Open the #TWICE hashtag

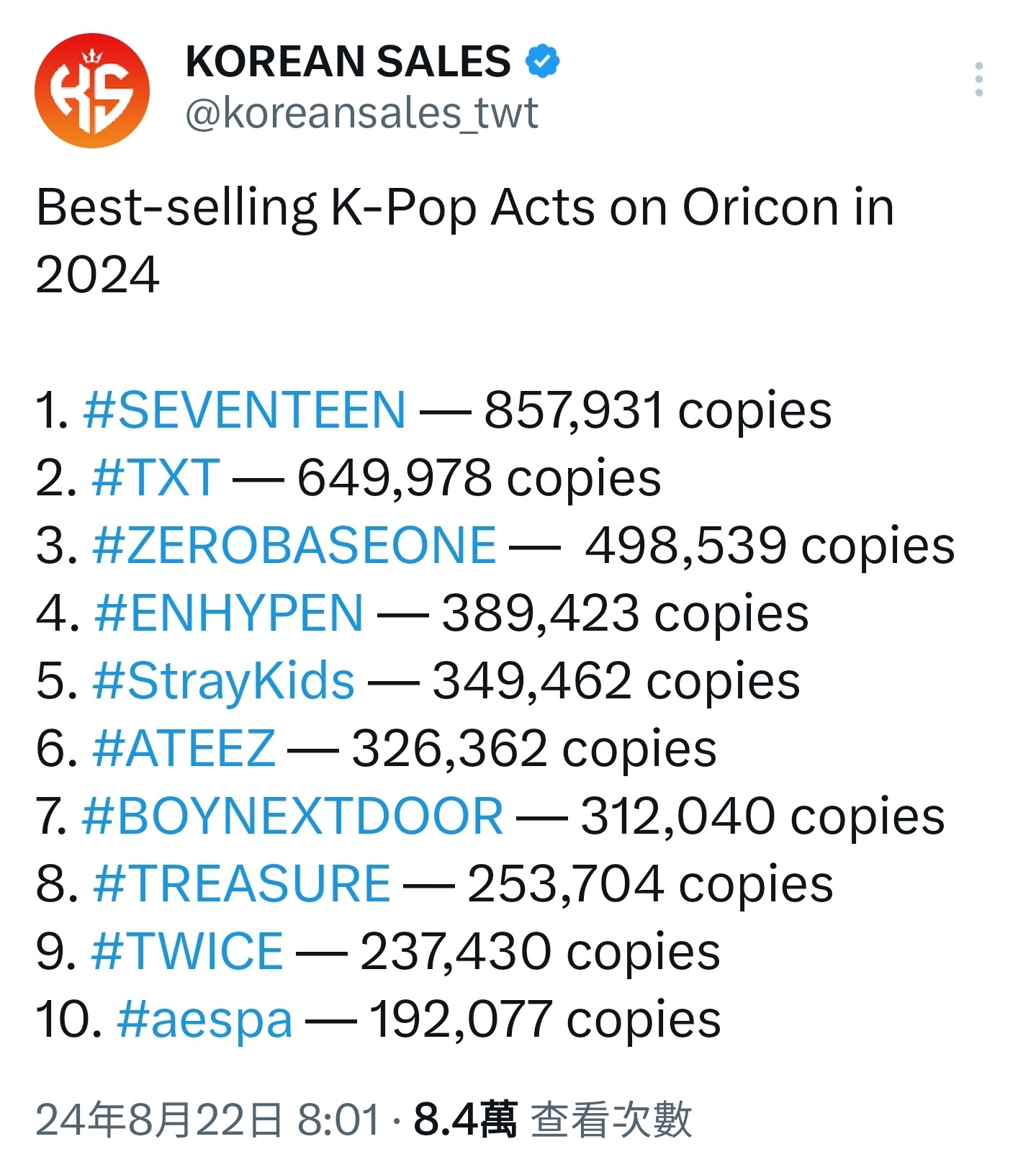pos(187,952)
